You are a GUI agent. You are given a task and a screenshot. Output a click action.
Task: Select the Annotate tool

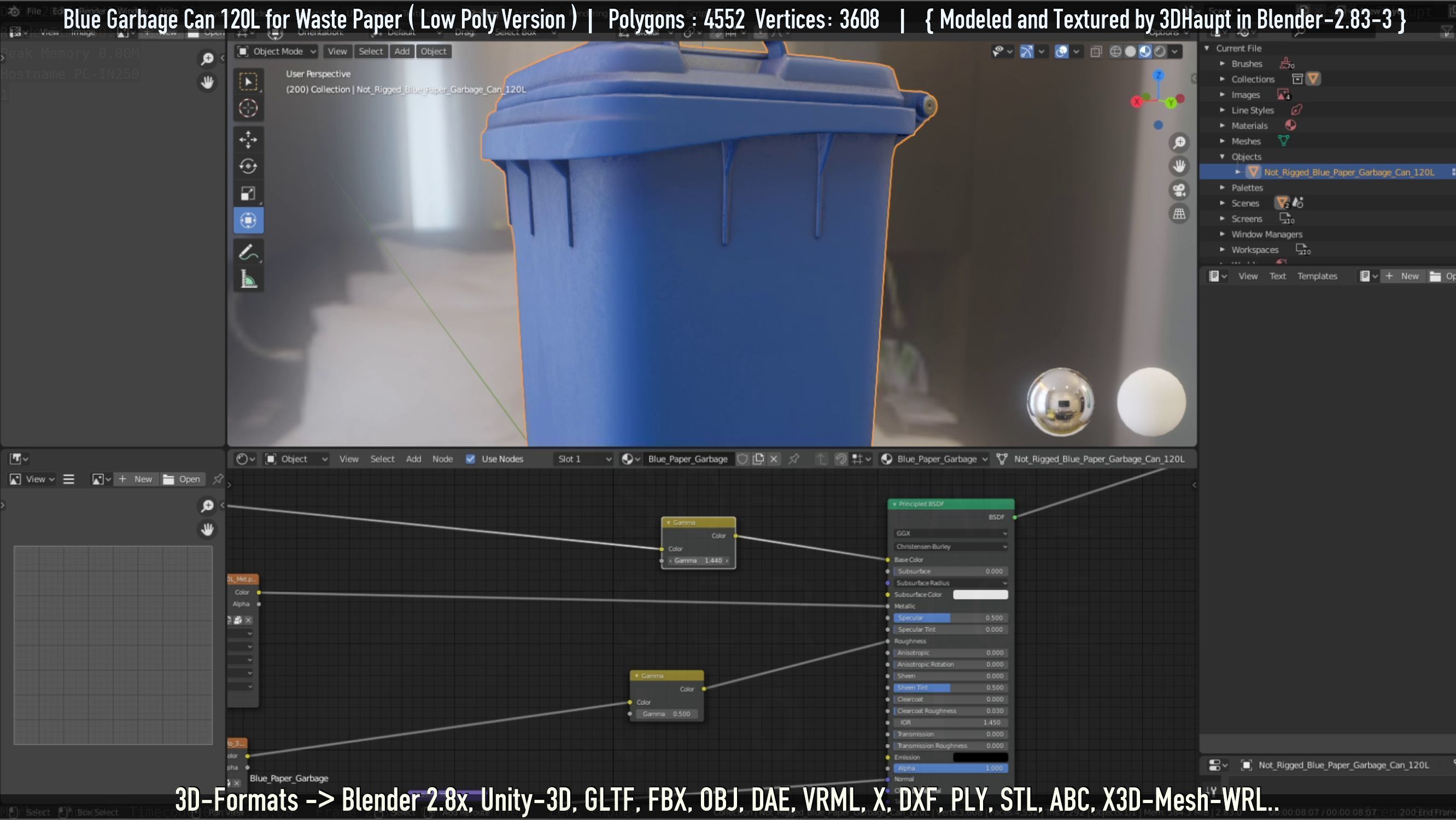(x=248, y=252)
